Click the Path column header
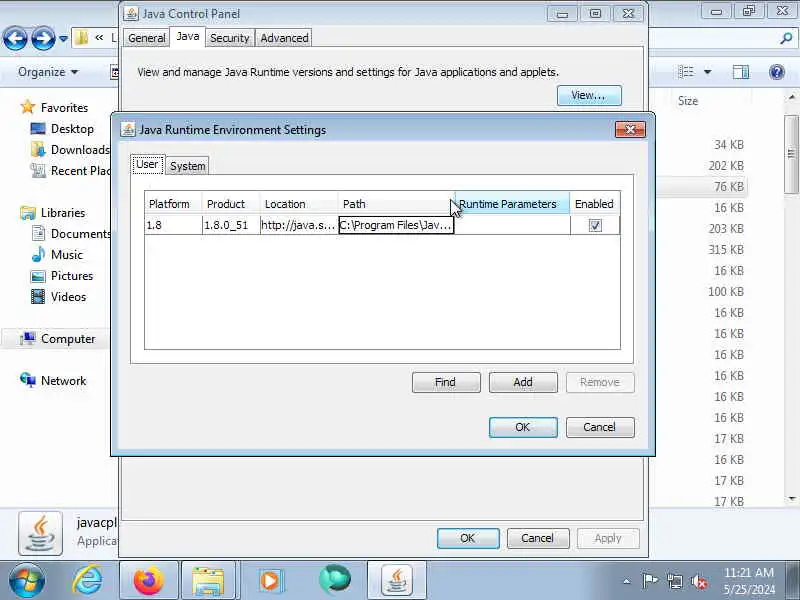The width and height of the screenshot is (800, 600). (x=396, y=204)
